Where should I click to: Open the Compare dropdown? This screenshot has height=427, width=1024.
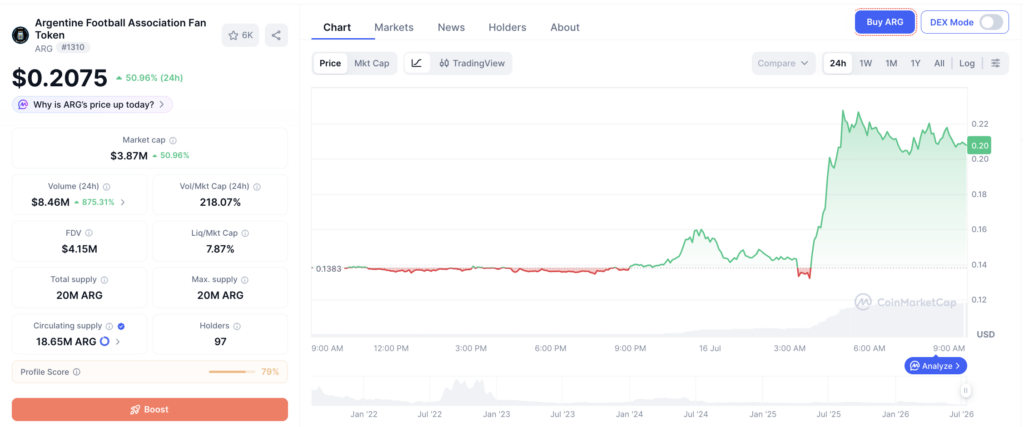pos(783,63)
